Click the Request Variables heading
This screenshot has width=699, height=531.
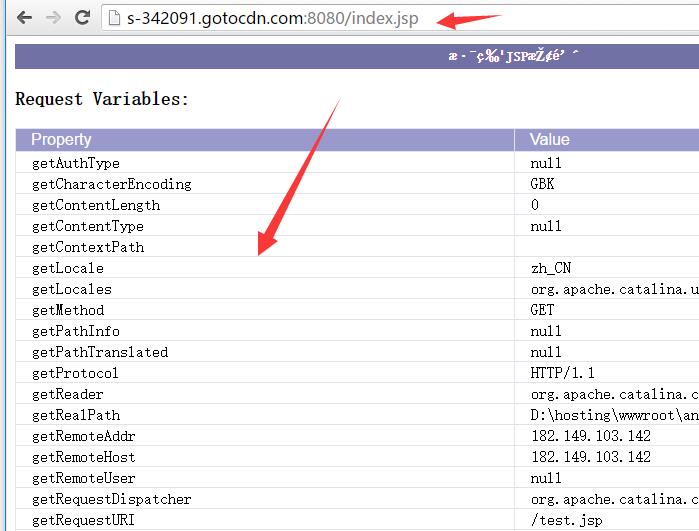coord(102,99)
